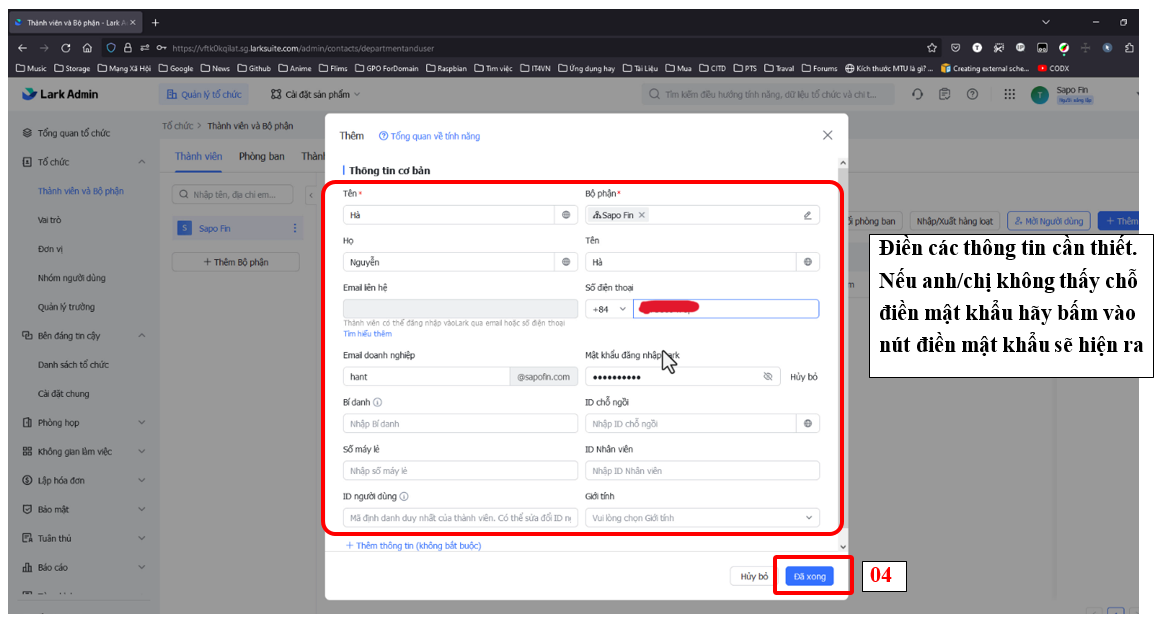Image resolution: width=1158 pixels, height=631 pixels.
Task: Click the globe icon next to Họ field
Action: (x=566, y=262)
